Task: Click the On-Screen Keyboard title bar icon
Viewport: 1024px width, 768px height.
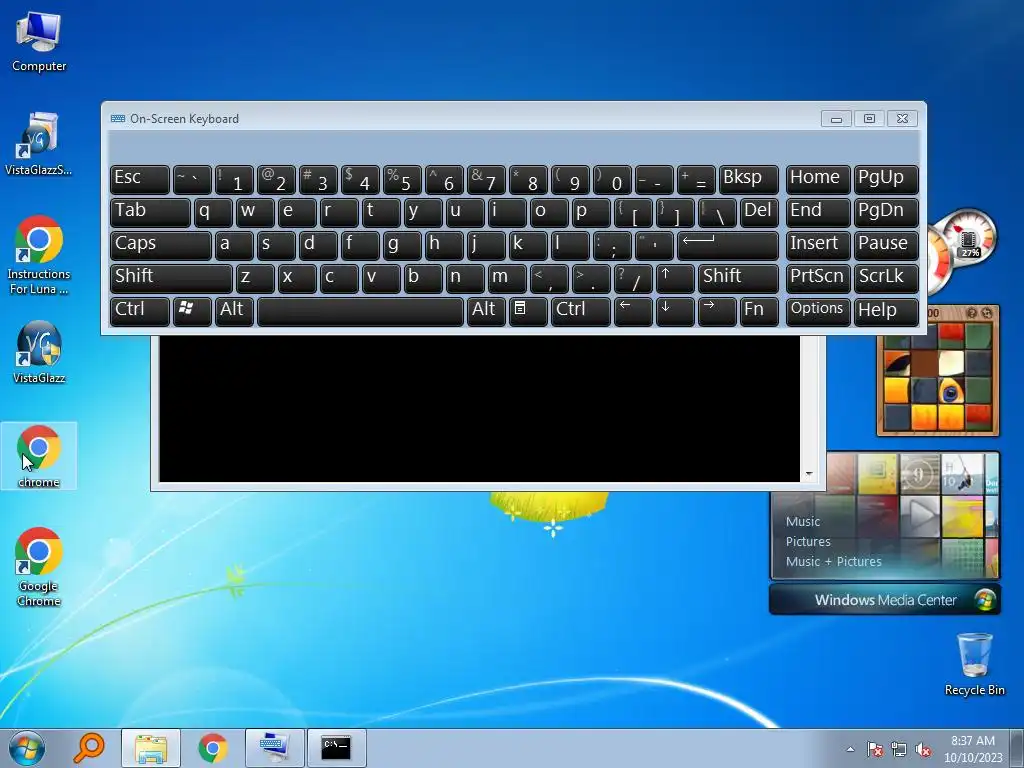Action: click(x=118, y=118)
